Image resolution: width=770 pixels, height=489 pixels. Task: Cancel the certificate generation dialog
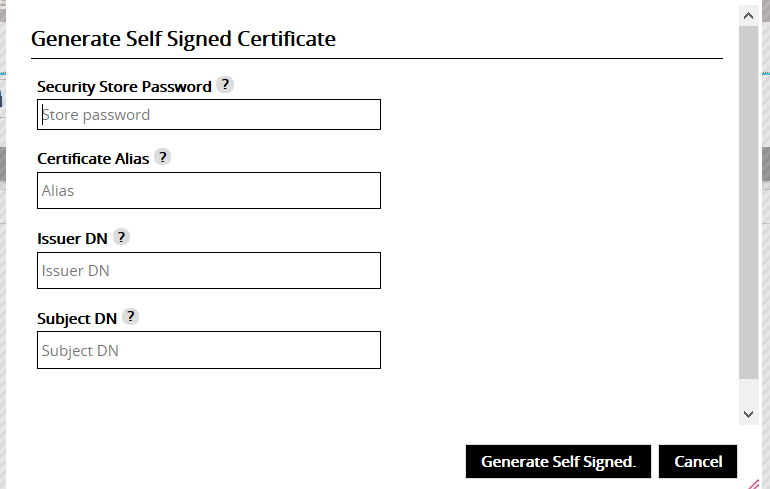coord(698,462)
